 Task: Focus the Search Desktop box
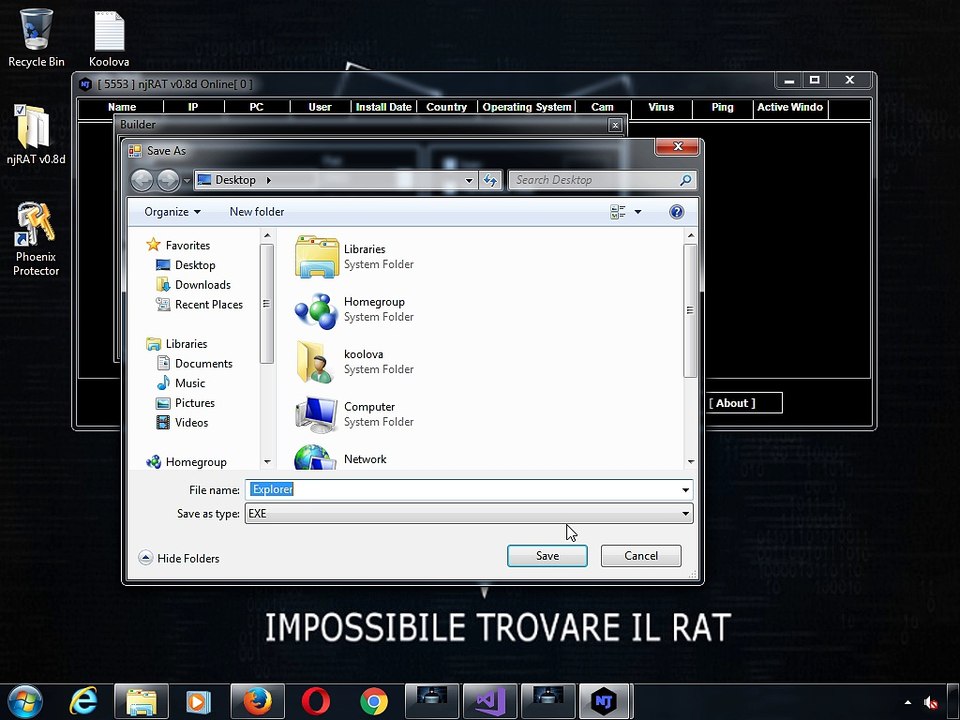[594, 180]
